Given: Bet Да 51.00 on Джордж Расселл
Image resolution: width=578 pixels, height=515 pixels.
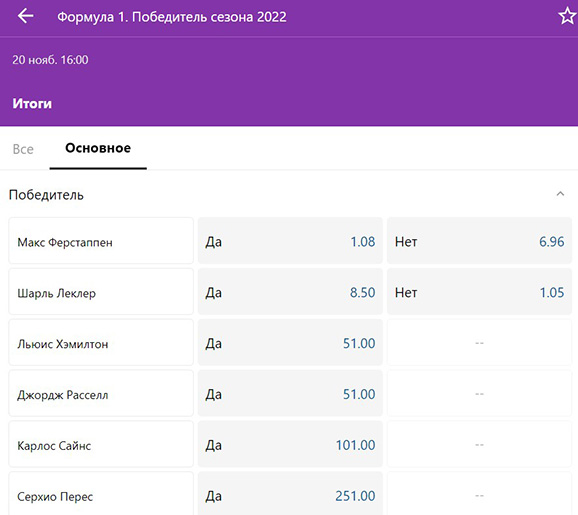Looking at the screenshot, I should (x=290, y=393).
